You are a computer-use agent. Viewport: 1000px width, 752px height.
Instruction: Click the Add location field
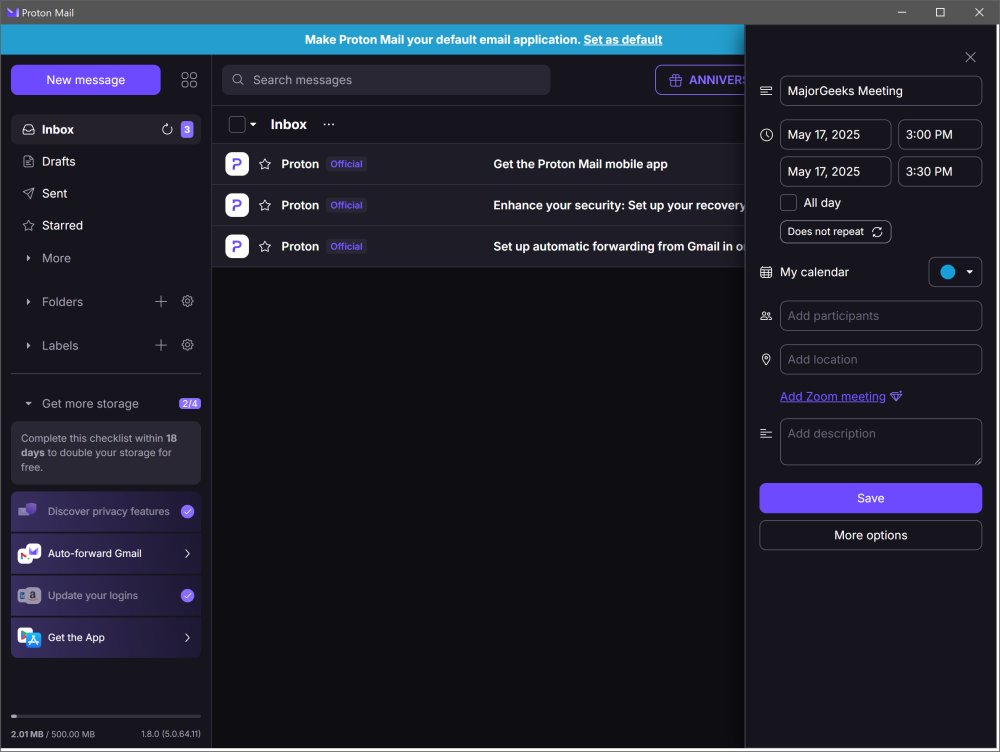coord(880,360)
